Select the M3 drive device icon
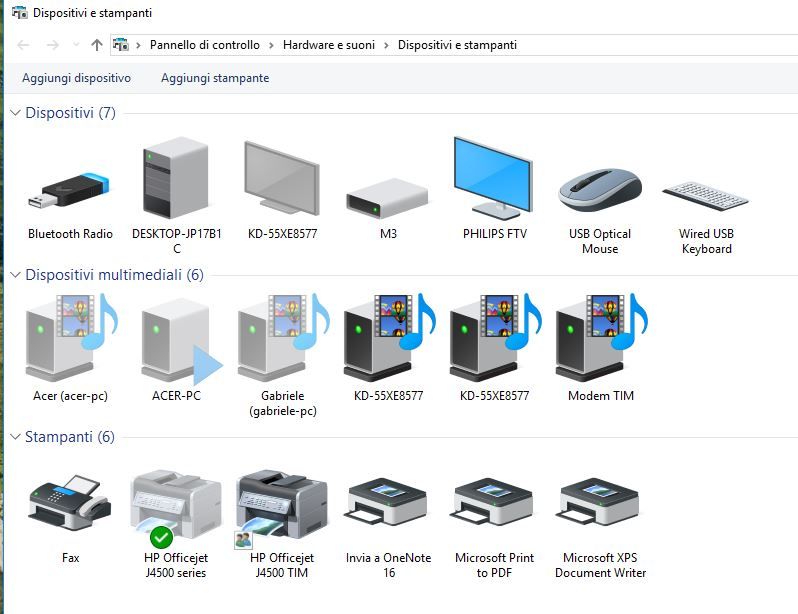The height and width of the screenshot is (614, 798). (x=387, y=199)
